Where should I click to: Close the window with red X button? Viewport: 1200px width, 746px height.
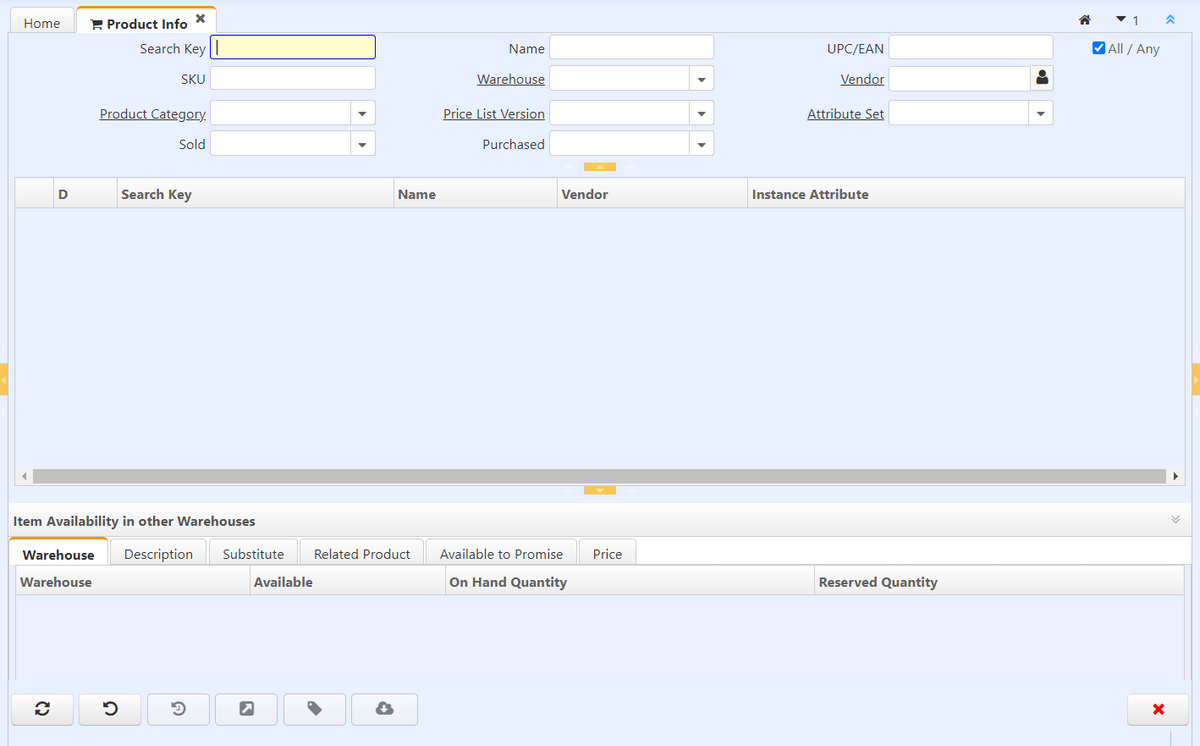click(1158, 709)
